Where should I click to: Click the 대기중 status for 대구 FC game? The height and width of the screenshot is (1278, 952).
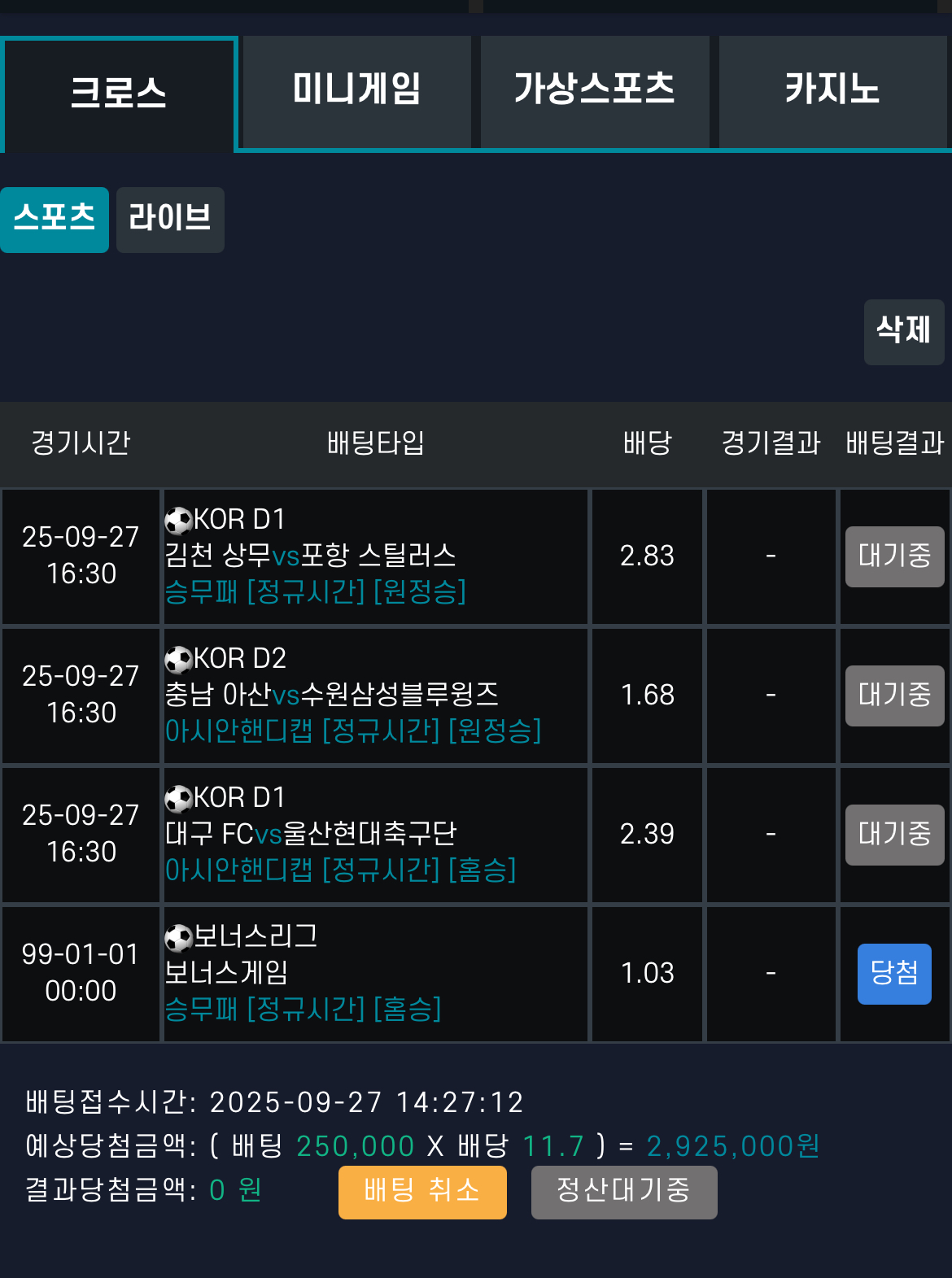[x=894, y=835]
